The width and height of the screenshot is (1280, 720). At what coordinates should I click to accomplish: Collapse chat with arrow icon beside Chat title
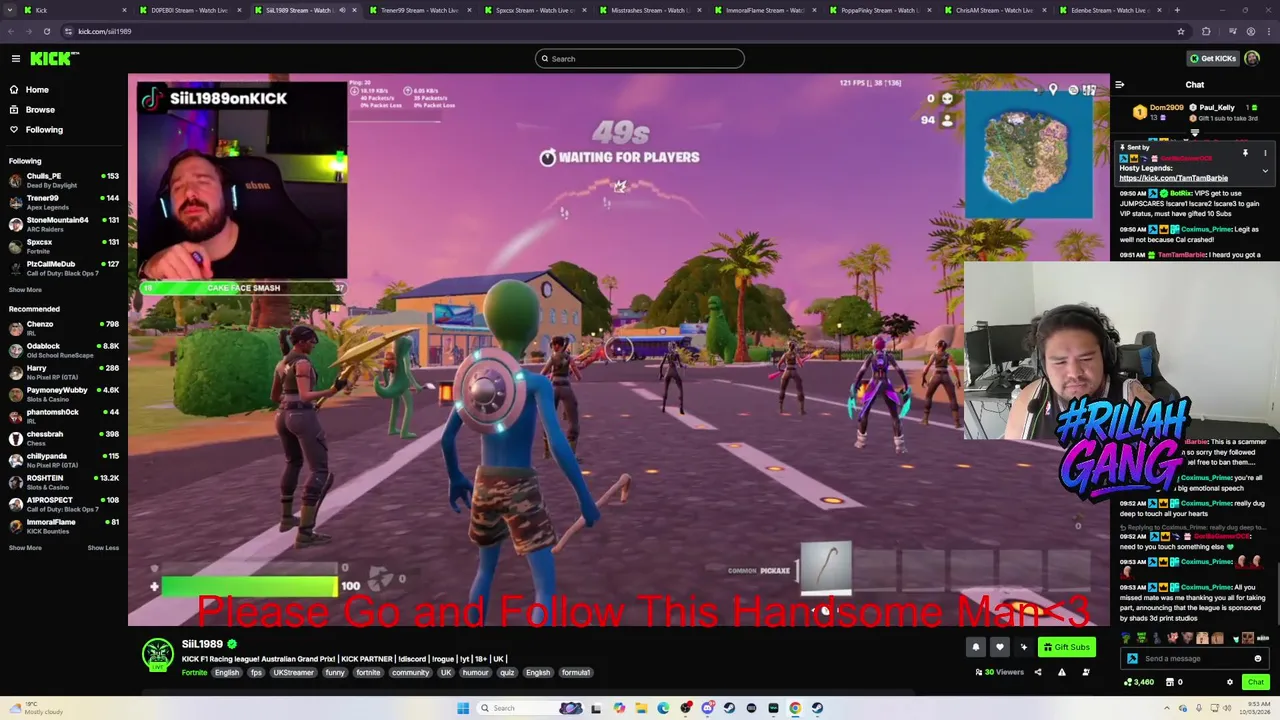(1120, 85)
